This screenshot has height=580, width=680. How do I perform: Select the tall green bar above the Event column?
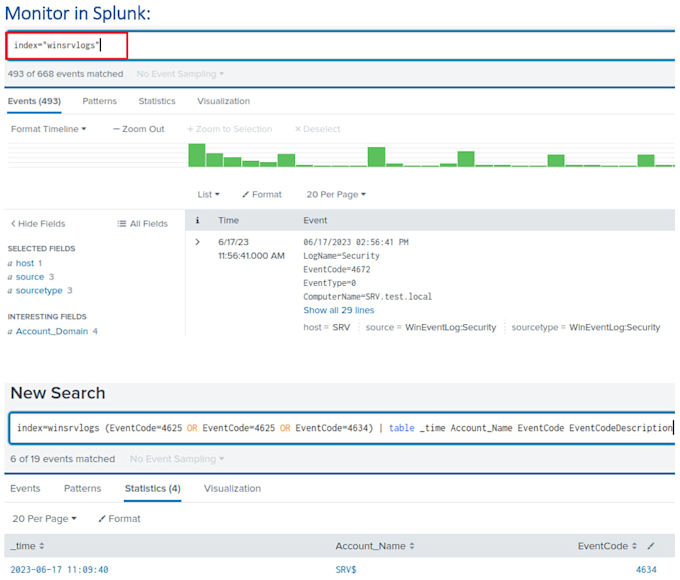point(376,157)
